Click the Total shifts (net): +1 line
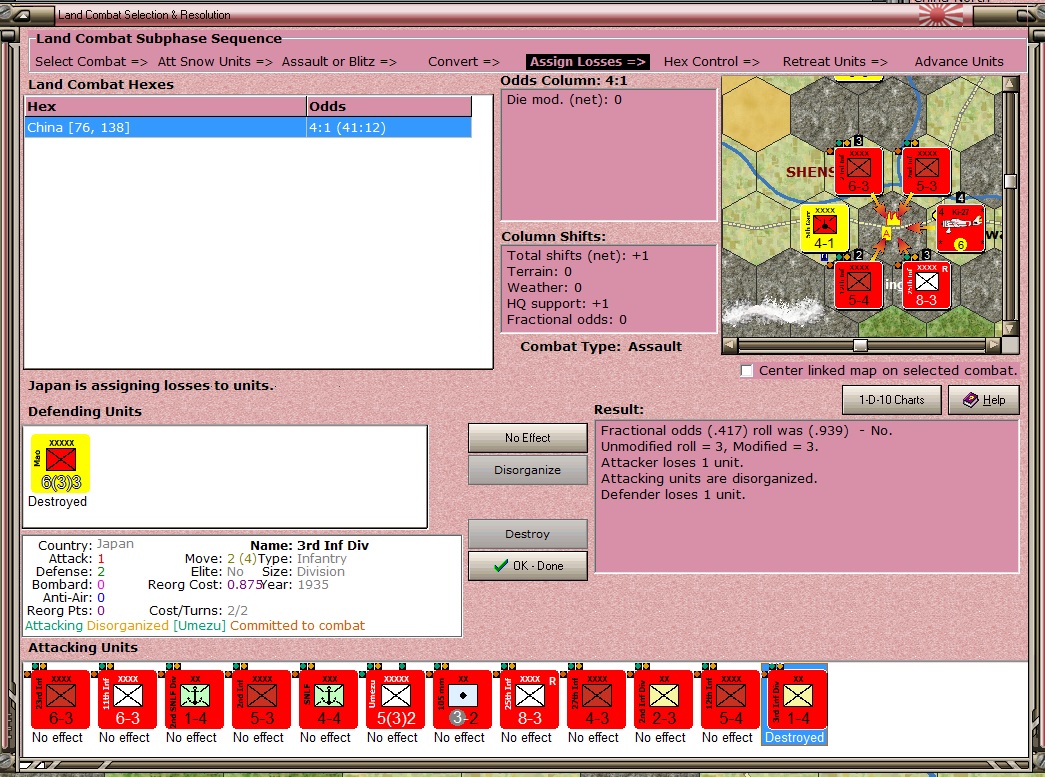Image resolution: width=1045 pixels, height=777 pixels. (577, 256)
